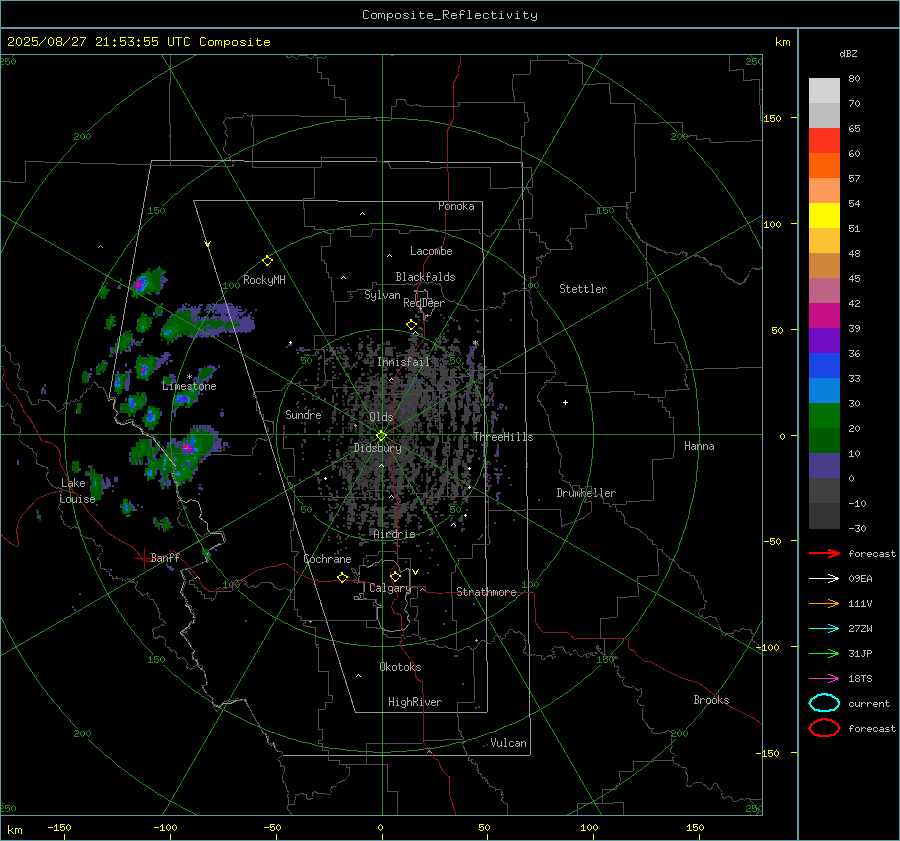Select the 70–80 dBZ light gray swatch
This screenshot has width=900, height=841.
[824, 91]
